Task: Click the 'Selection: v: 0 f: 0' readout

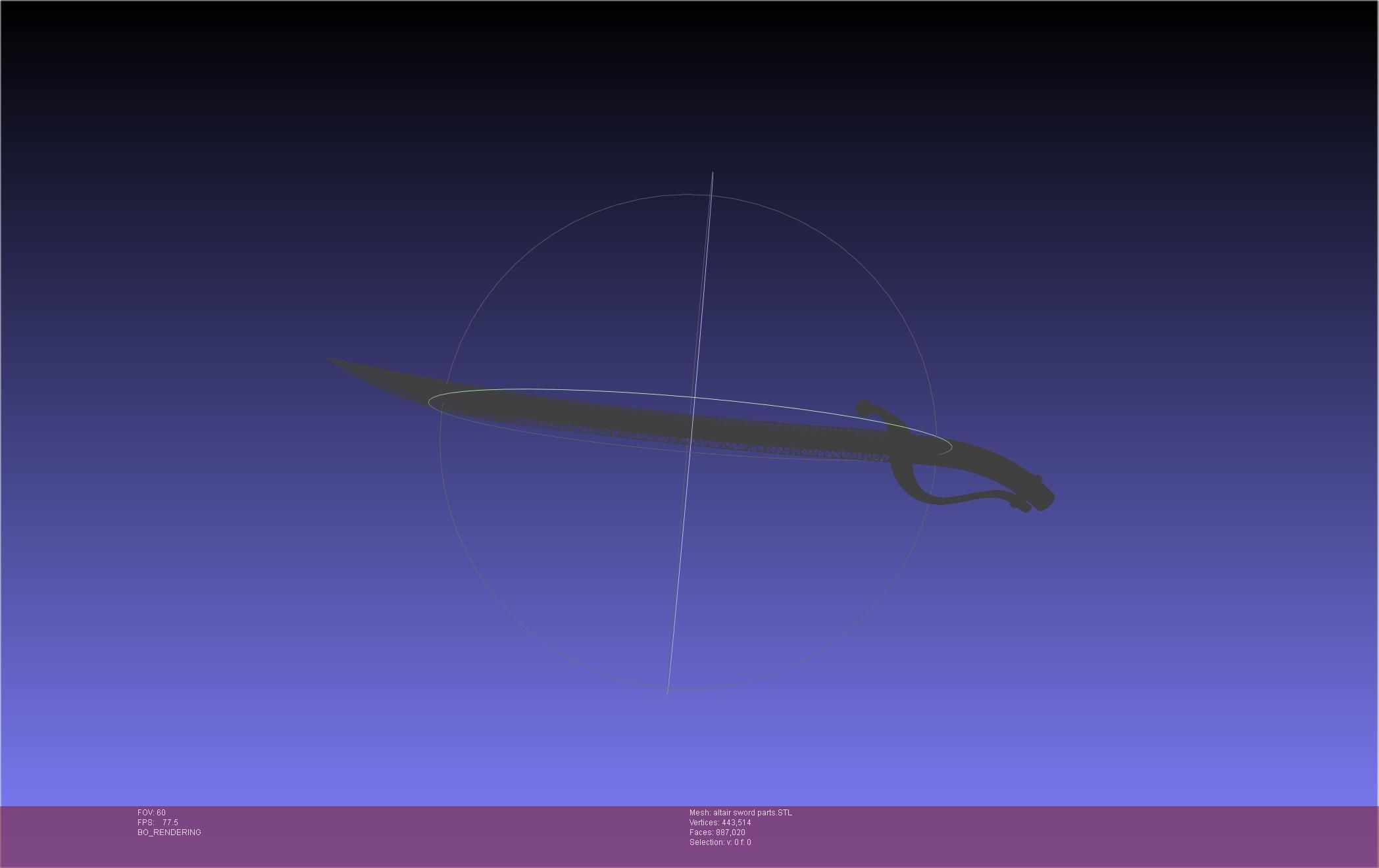Action: (720, 842)
